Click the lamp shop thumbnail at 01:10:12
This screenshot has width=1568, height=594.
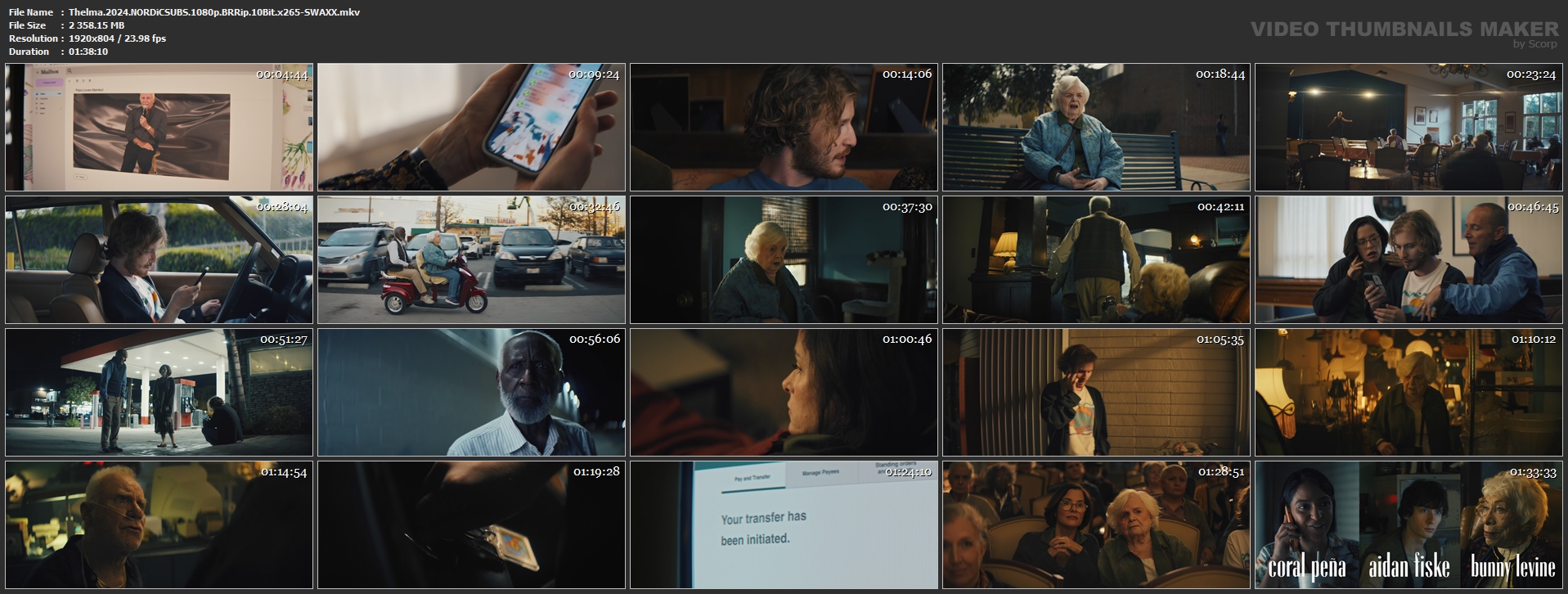point(1409,393)
